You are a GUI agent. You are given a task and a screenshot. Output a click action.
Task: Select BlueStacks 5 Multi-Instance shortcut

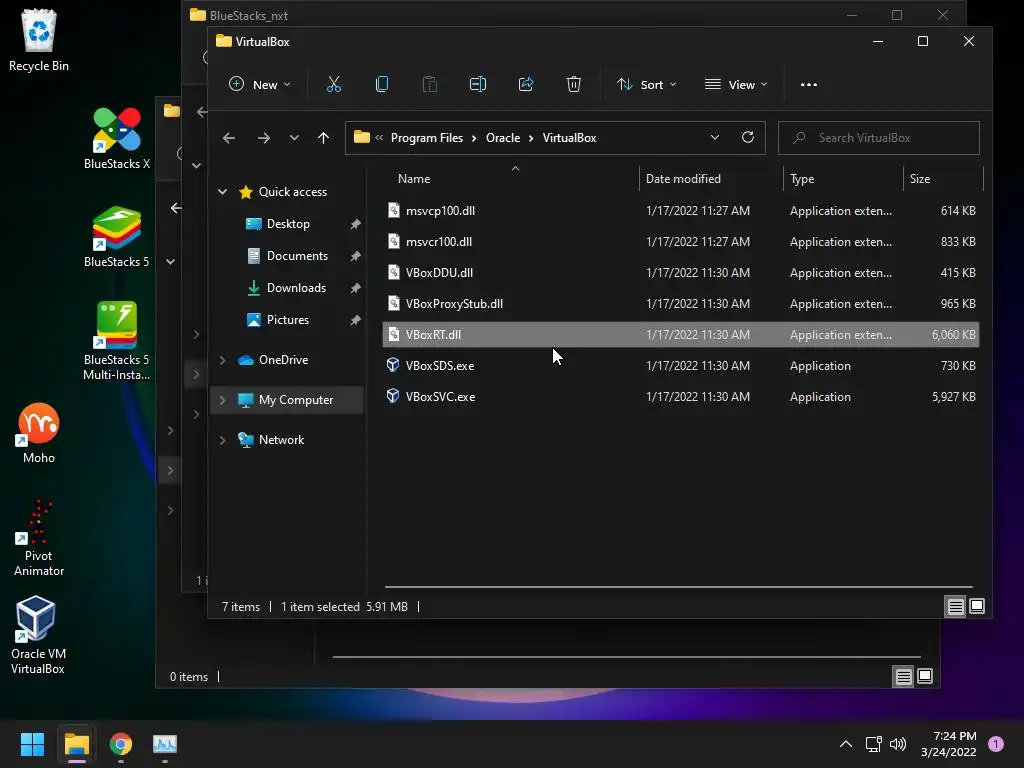coord(116,341)
